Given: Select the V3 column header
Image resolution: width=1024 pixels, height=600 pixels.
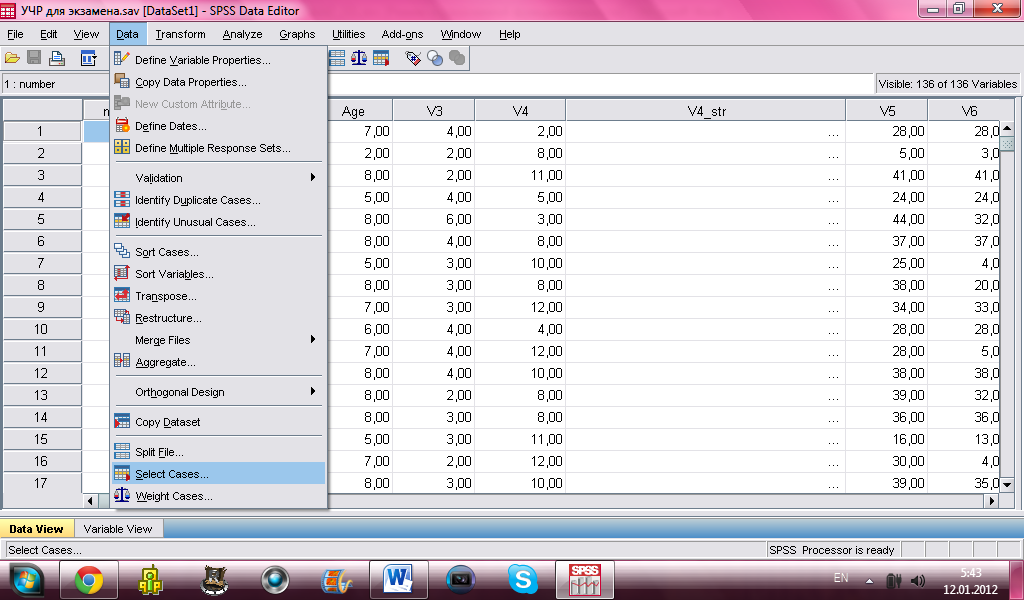Looking at the screenshot, I should 434,111.
